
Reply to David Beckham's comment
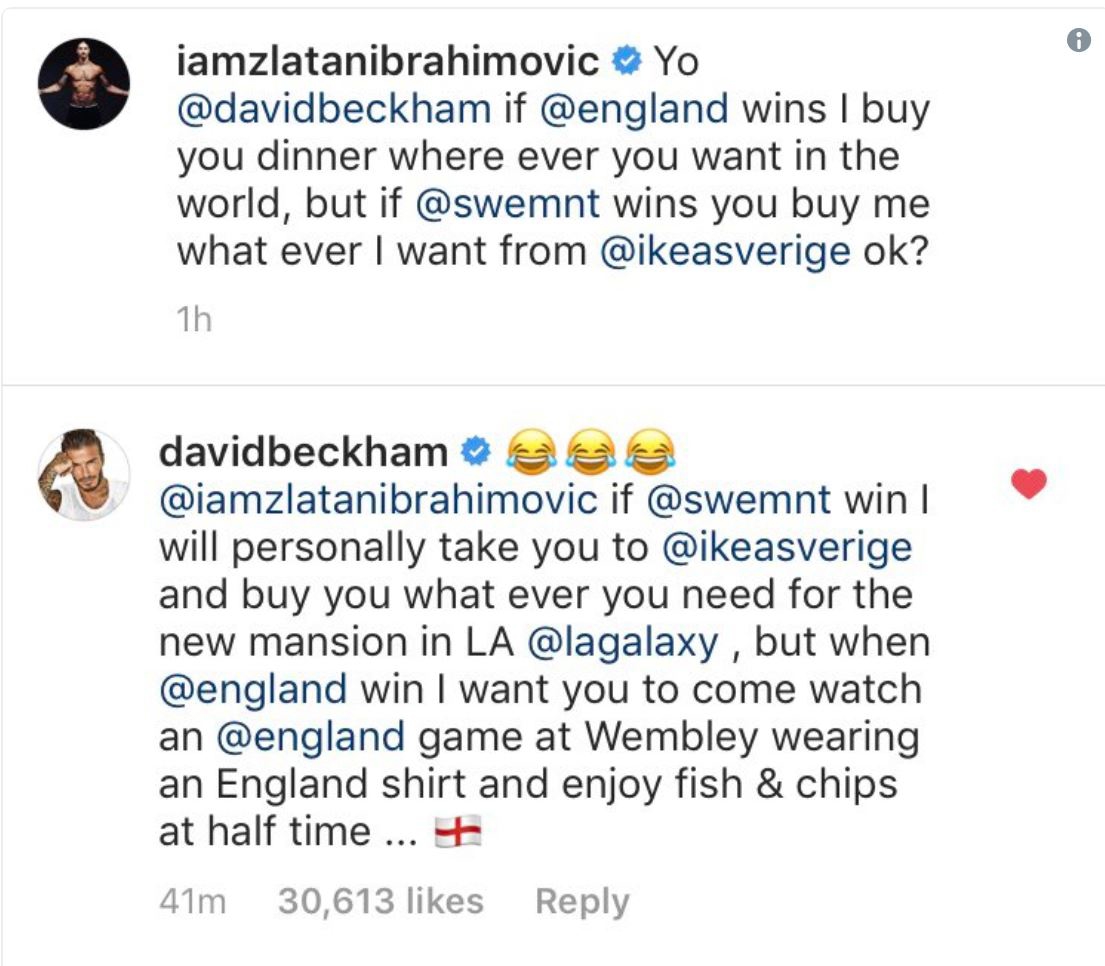pyautogui.click(x=582, y=901)
